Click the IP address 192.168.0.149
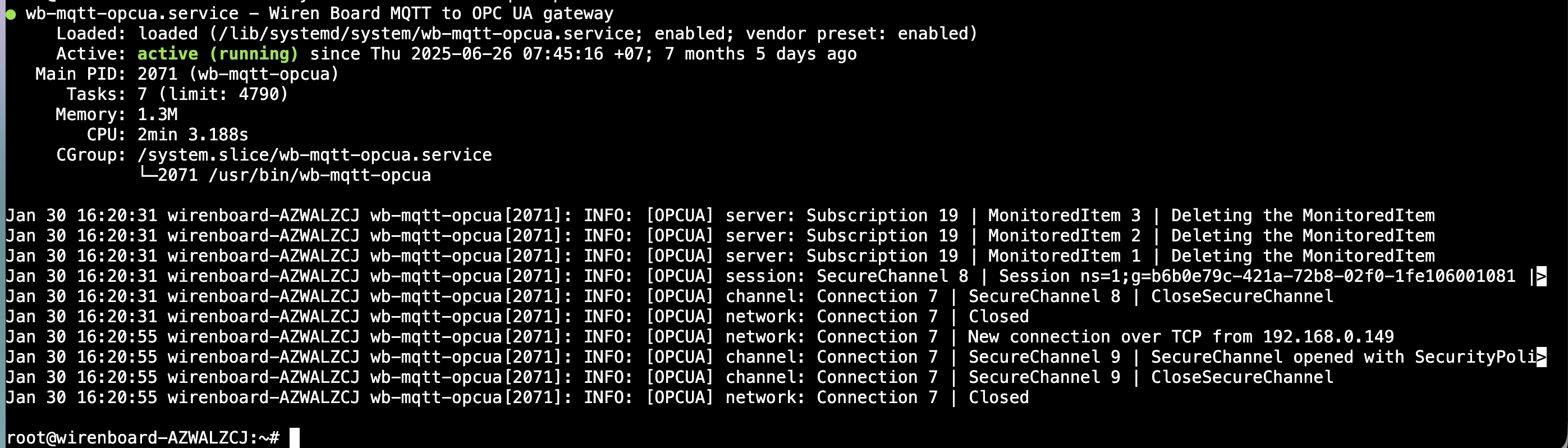This screenshot has height=448, width=1568. [1328, 337]
